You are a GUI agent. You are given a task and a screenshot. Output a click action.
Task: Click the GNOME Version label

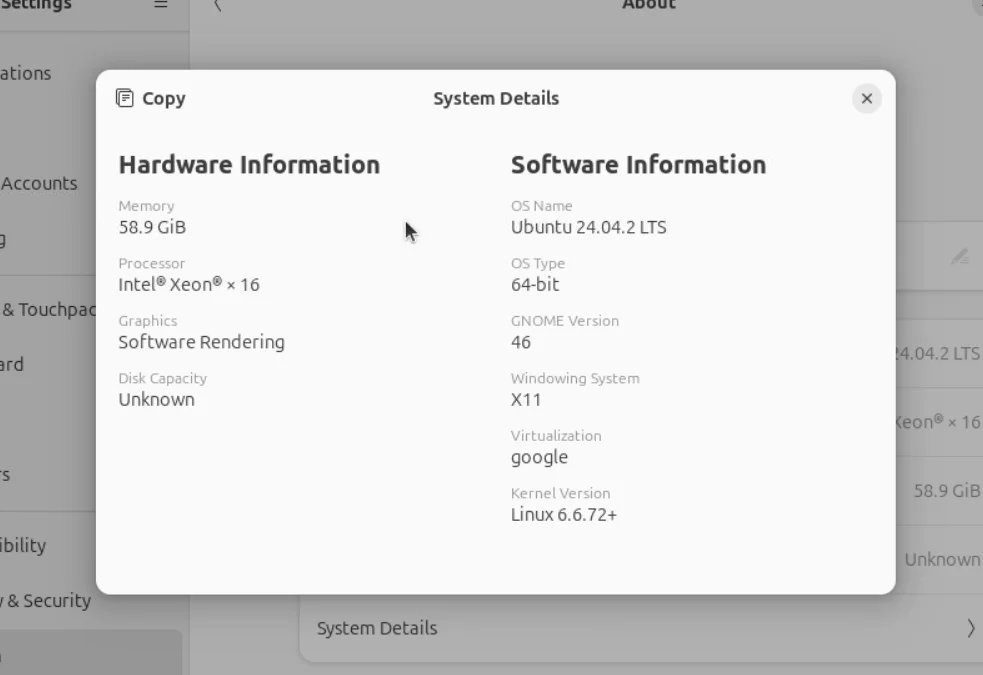[565, 321]
